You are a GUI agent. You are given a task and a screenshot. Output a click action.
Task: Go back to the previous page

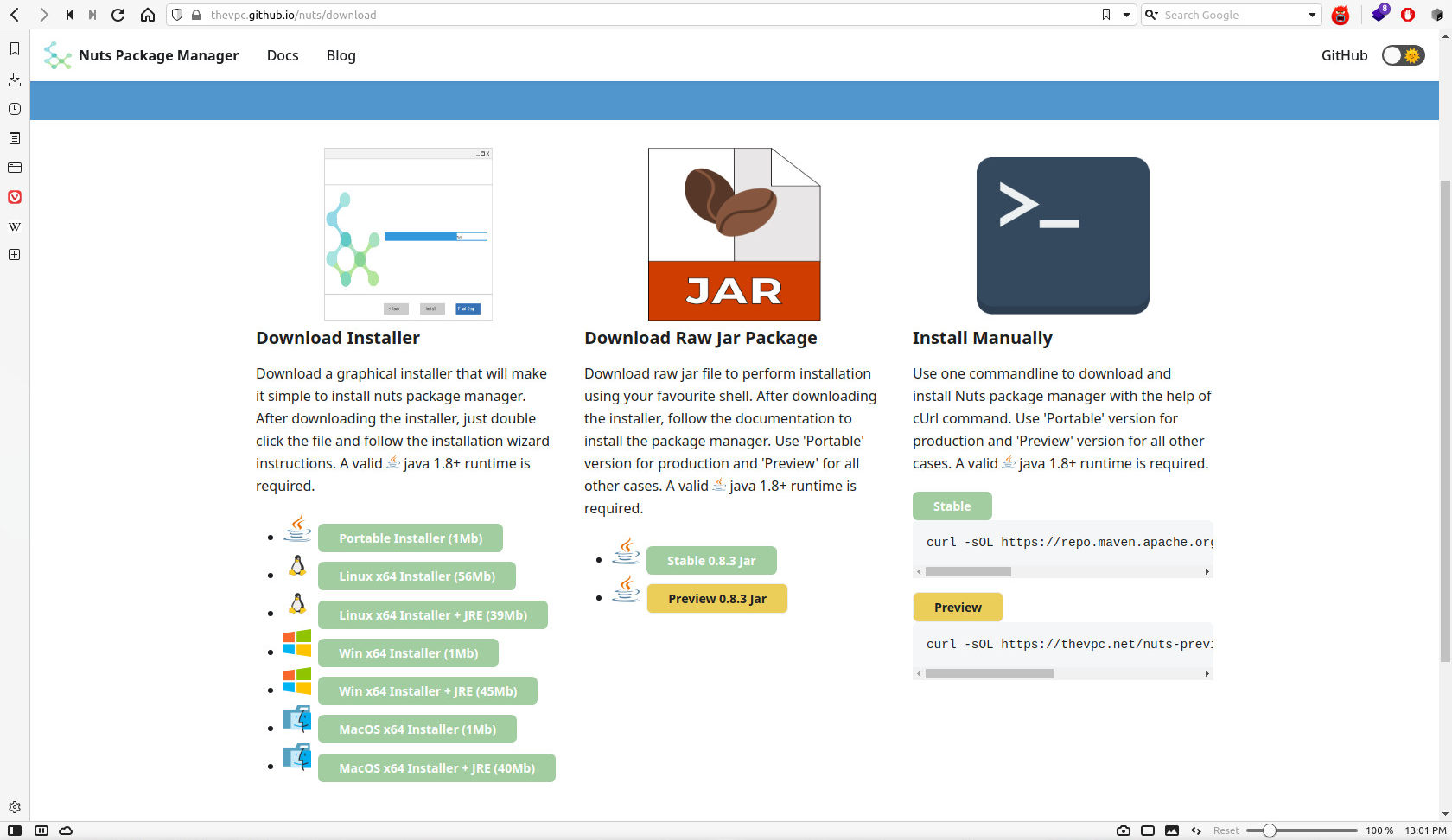point(15,15)
